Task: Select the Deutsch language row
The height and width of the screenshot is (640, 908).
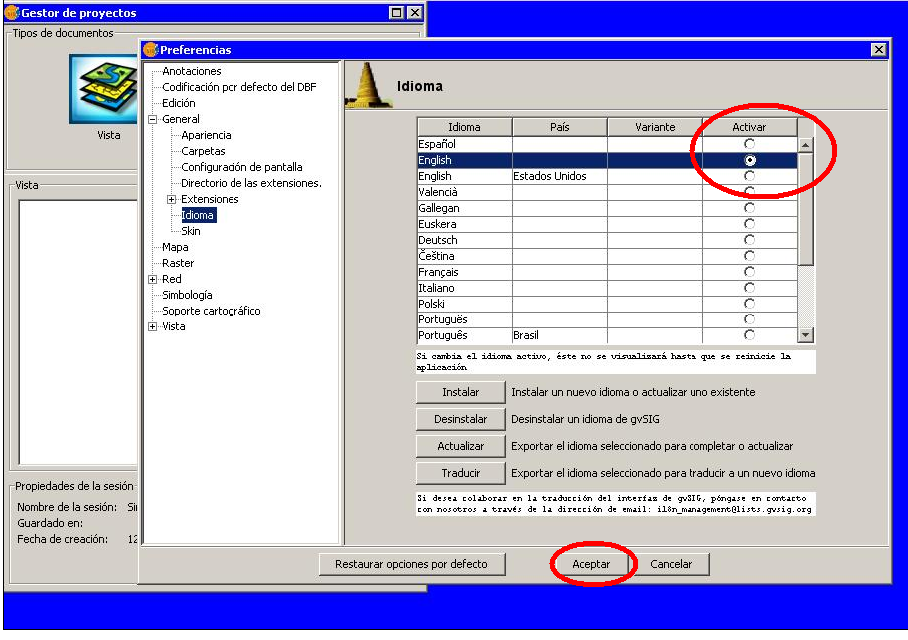Action: pyautogui.click(x=607, y=240)
